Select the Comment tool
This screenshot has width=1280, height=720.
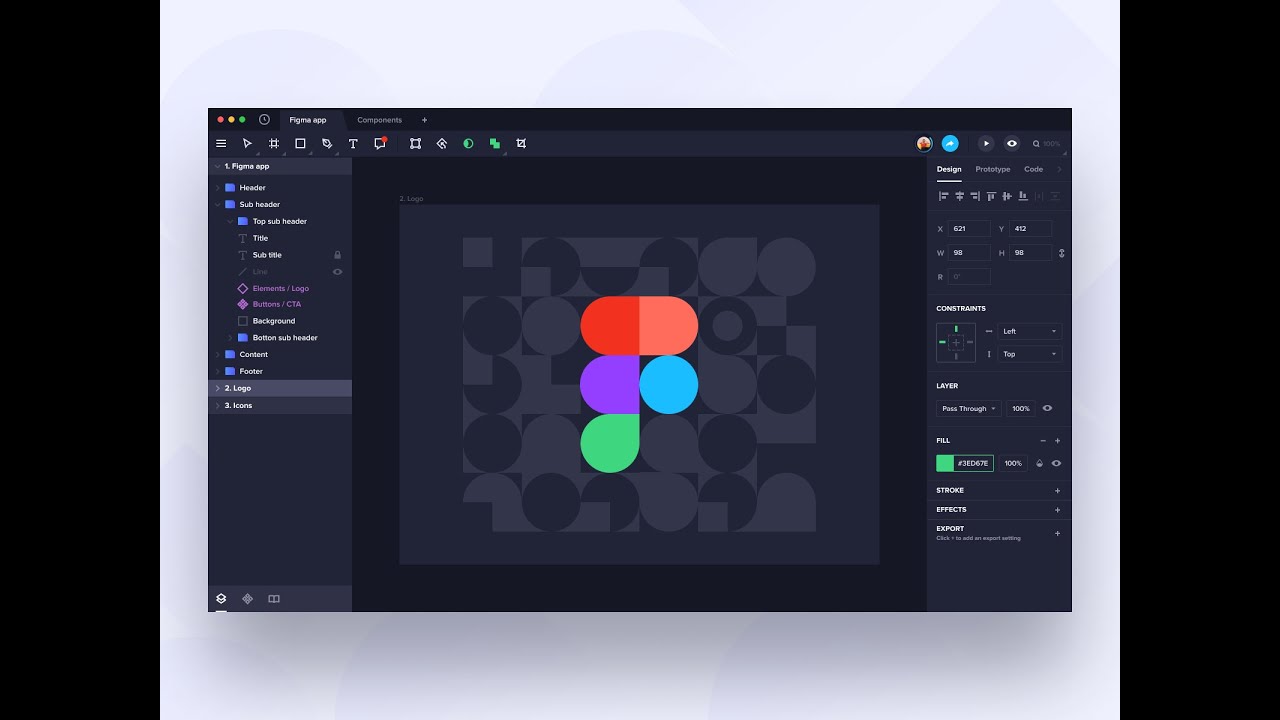(x=380, y=143)
